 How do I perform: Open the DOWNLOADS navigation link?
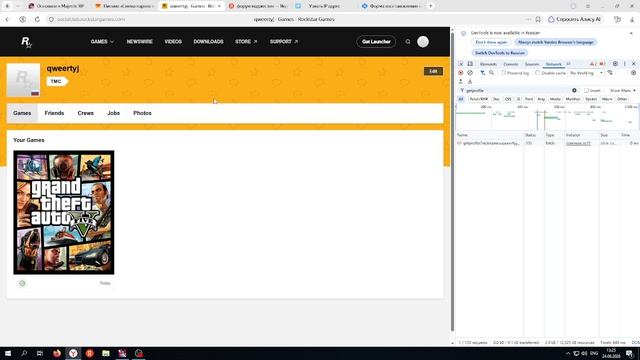coord(209,42)
